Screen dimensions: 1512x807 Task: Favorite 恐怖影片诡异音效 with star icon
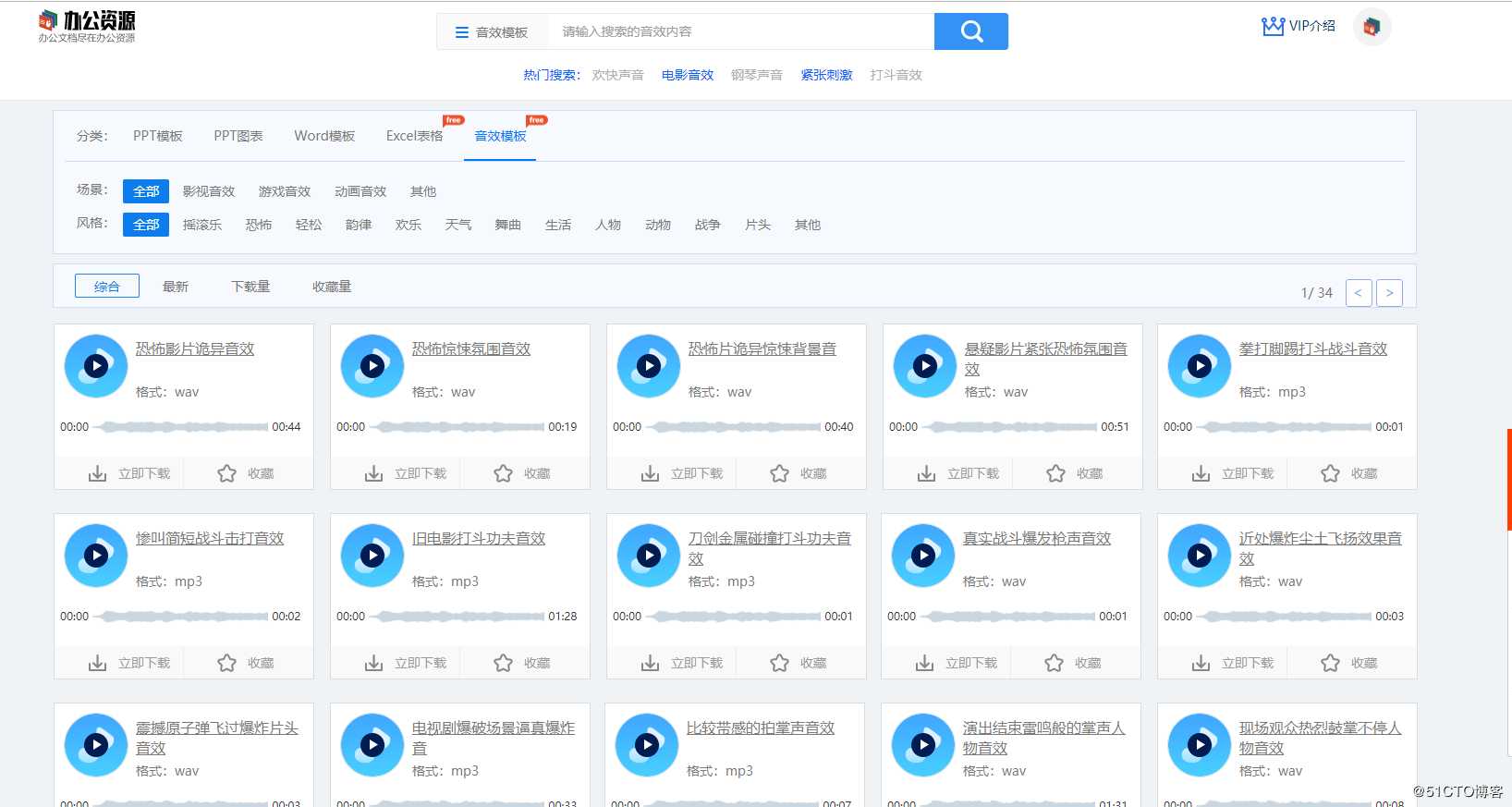pyautogui.click(x=226, y=473)
